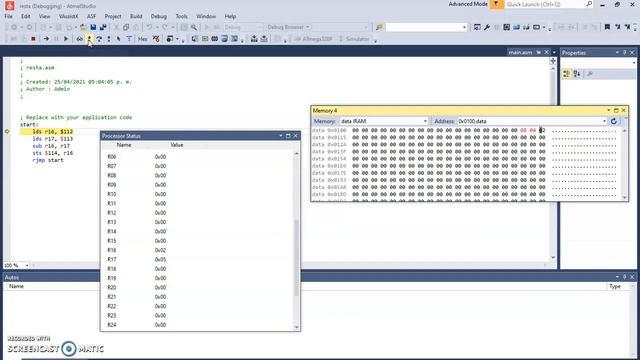Click the Memory view chip icon
This screenshot has width=640, height=360.
click(x=215, y=39)
